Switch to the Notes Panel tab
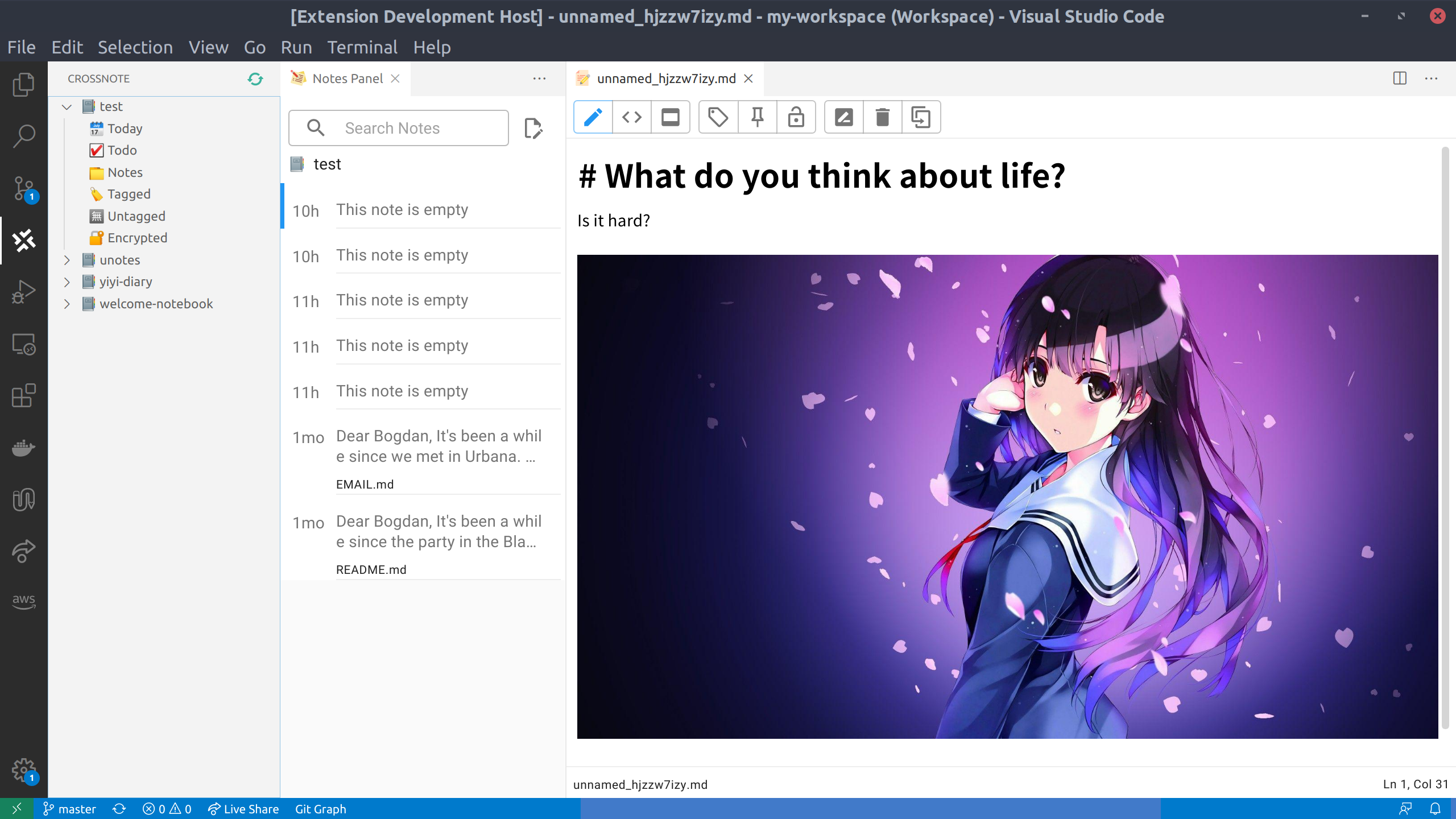Image resolution: width=1456 pixels, height=819 pixels. [x=345, y=78]
